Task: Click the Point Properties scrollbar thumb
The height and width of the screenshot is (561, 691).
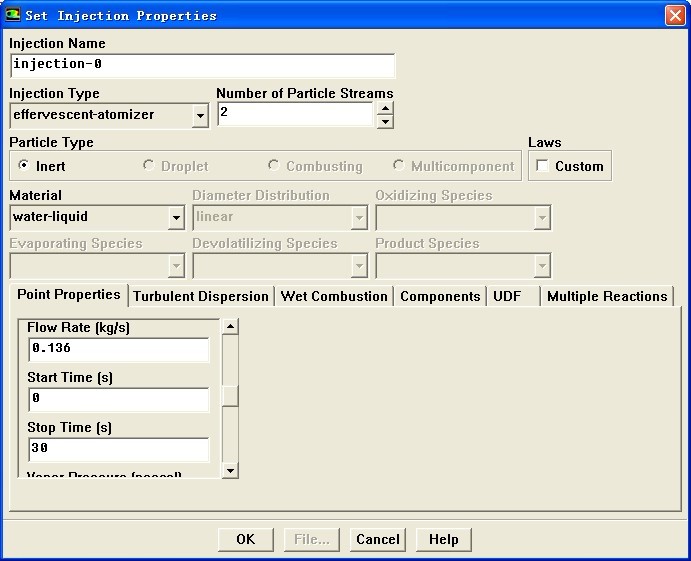Action: click(230, 395)
